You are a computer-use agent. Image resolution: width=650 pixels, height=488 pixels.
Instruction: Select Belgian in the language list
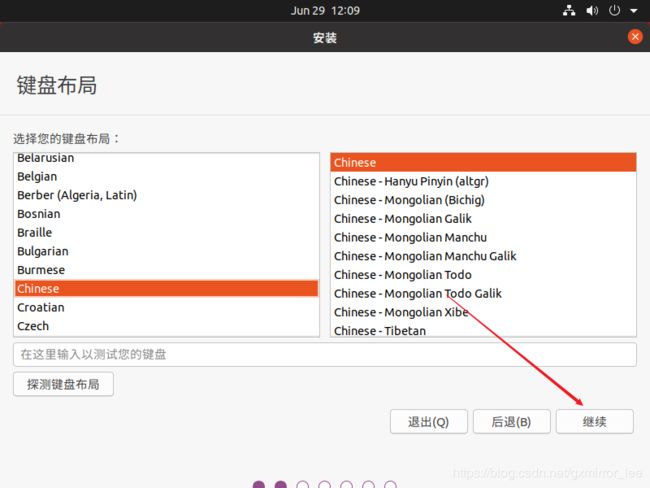click(x=37, y=177)
